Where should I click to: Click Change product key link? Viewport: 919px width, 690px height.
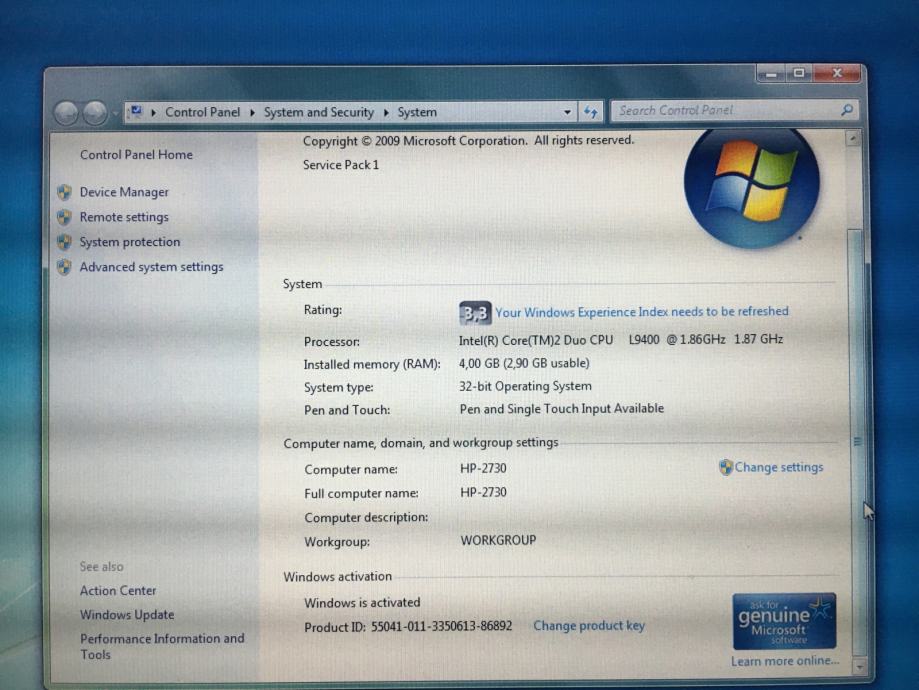[588, 626]
